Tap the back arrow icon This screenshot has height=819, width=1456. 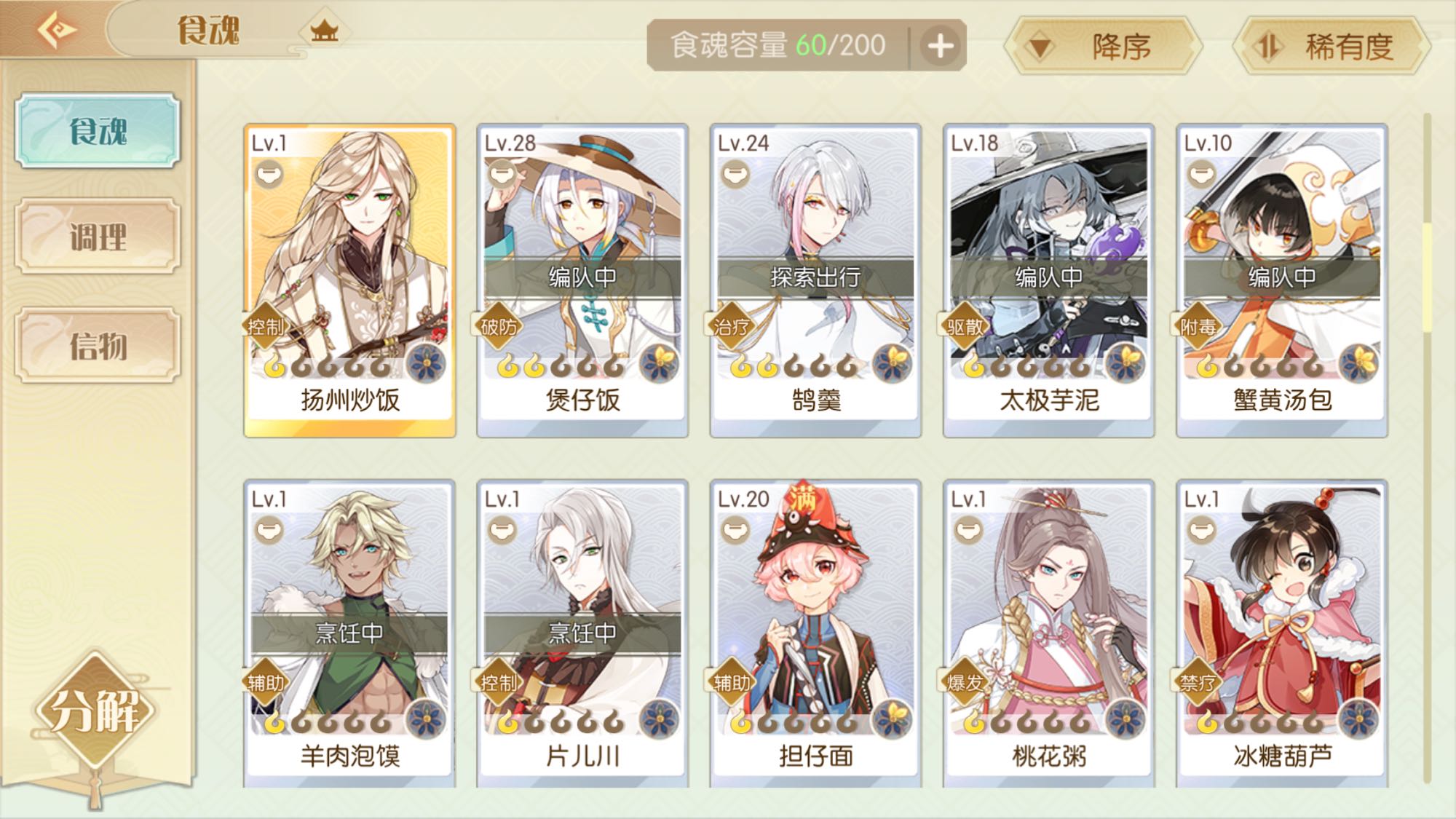(x=56, y=29)
